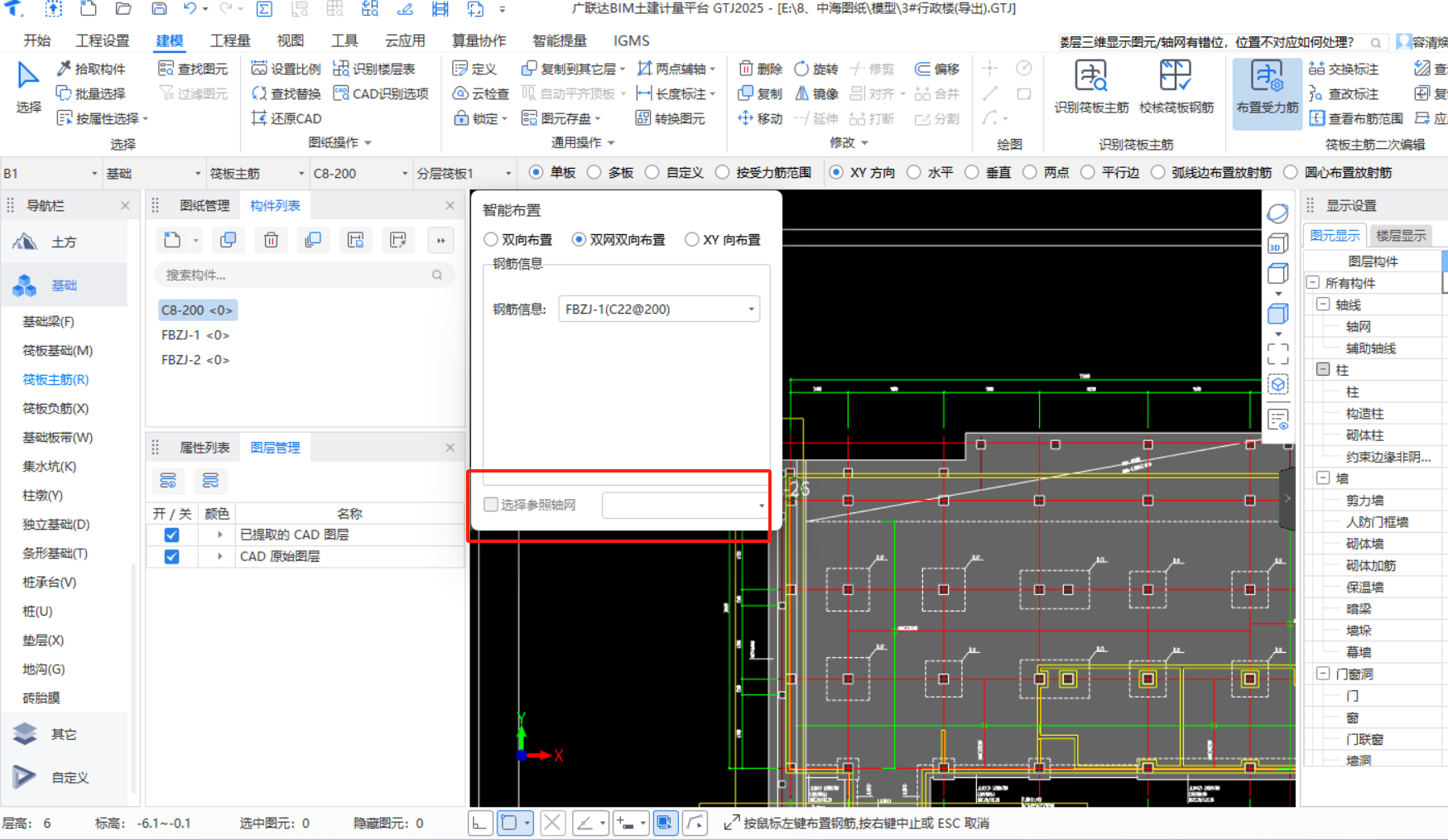The image size is (1448, 840).
Task: Toggle the 选择参照轴网 checkbox
Action: tap(491, 504)
